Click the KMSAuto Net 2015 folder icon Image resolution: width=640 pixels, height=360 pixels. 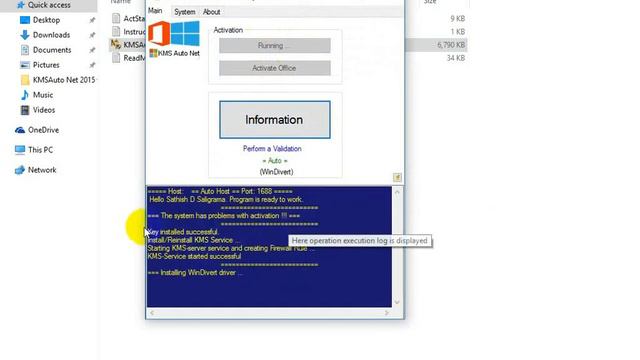(25, 80)
